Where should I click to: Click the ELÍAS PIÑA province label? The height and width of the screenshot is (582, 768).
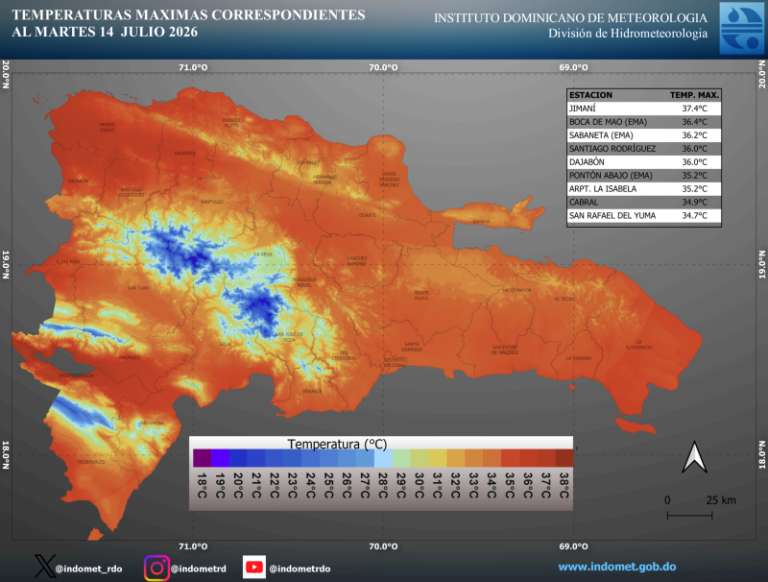pos(68,262)
